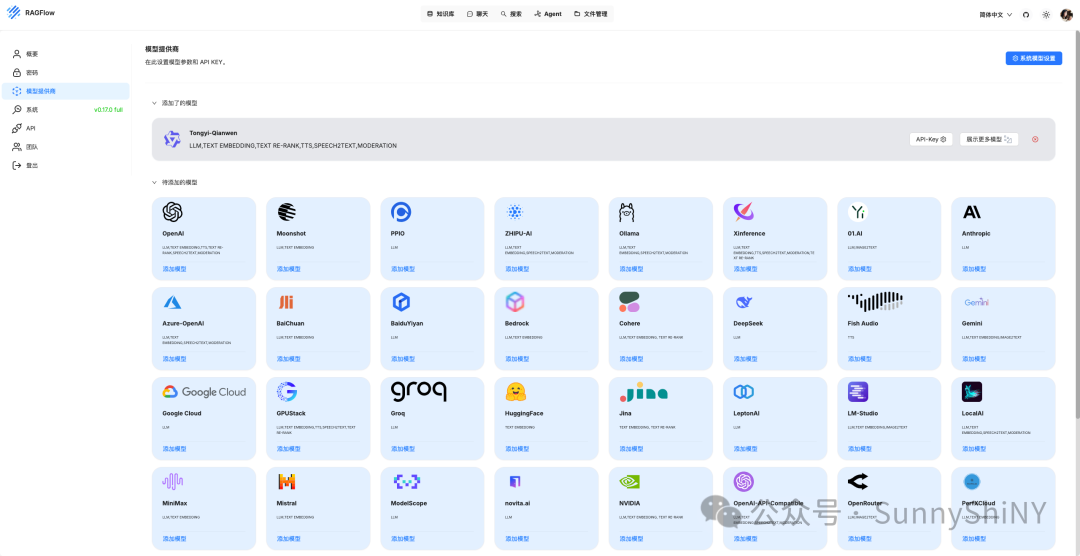The image size is (1080, 556).
Task: Click the Mistral logo icon
Action: [x=287, y=482]
